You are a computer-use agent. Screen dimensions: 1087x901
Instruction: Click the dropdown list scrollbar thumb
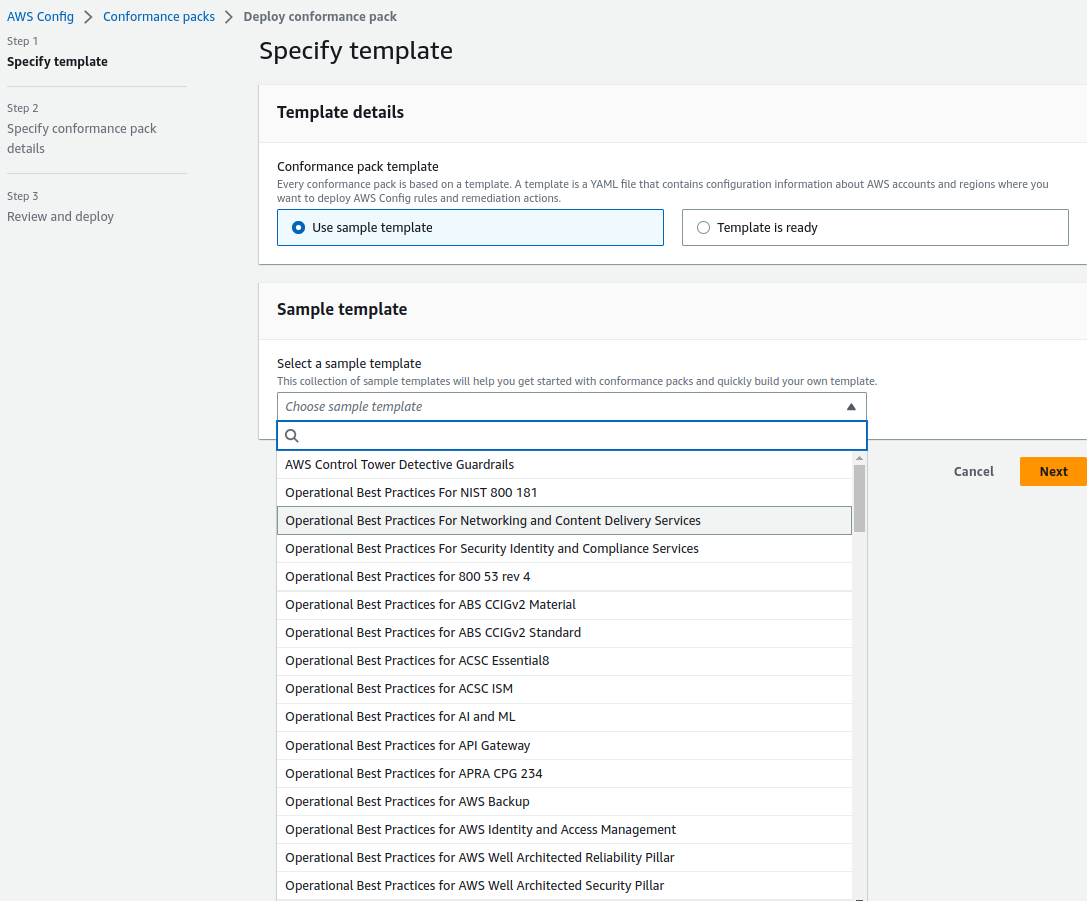click(x=859, y=497)
